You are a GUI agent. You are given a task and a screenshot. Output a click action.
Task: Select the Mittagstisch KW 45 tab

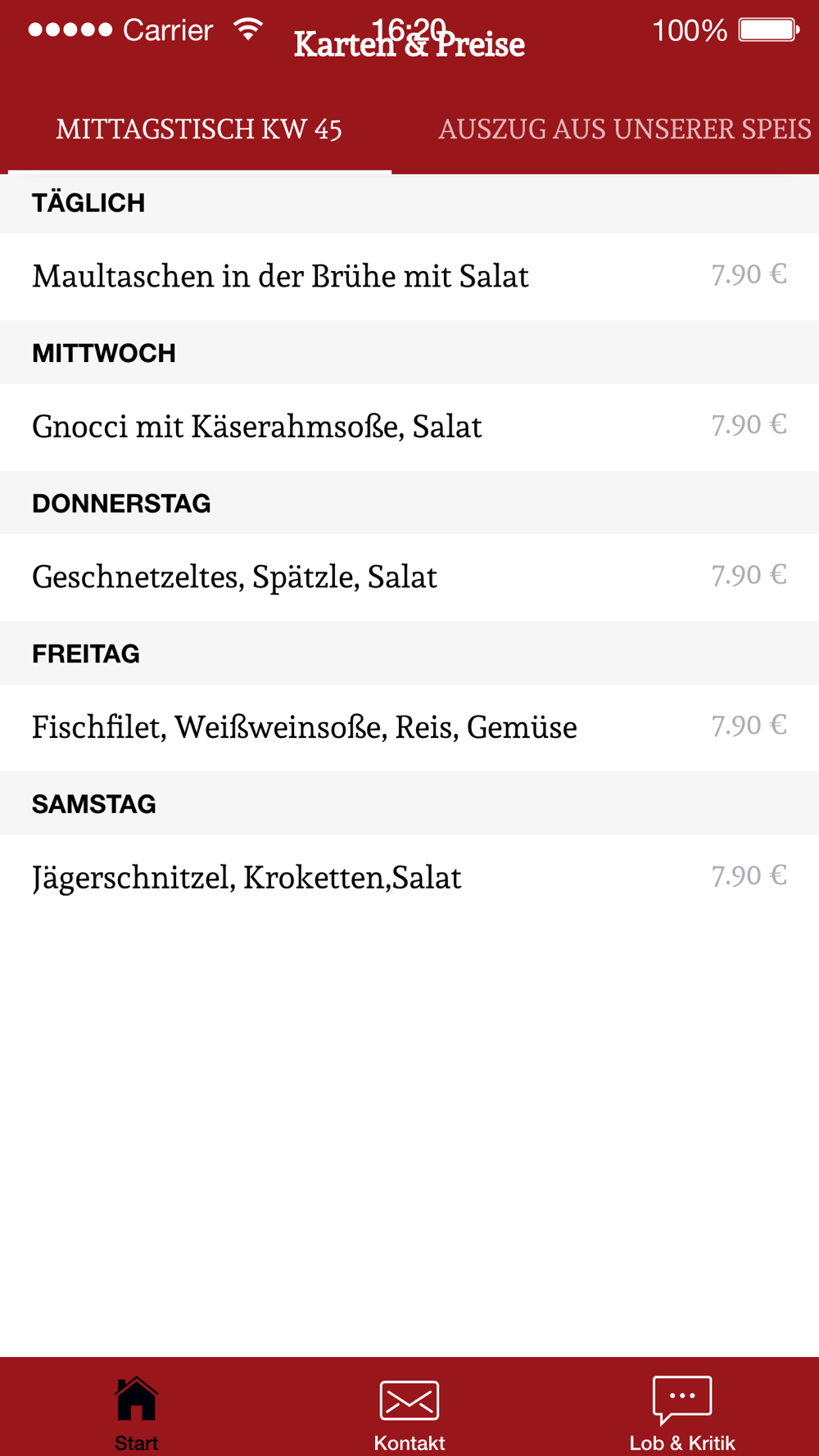(199, 129)
